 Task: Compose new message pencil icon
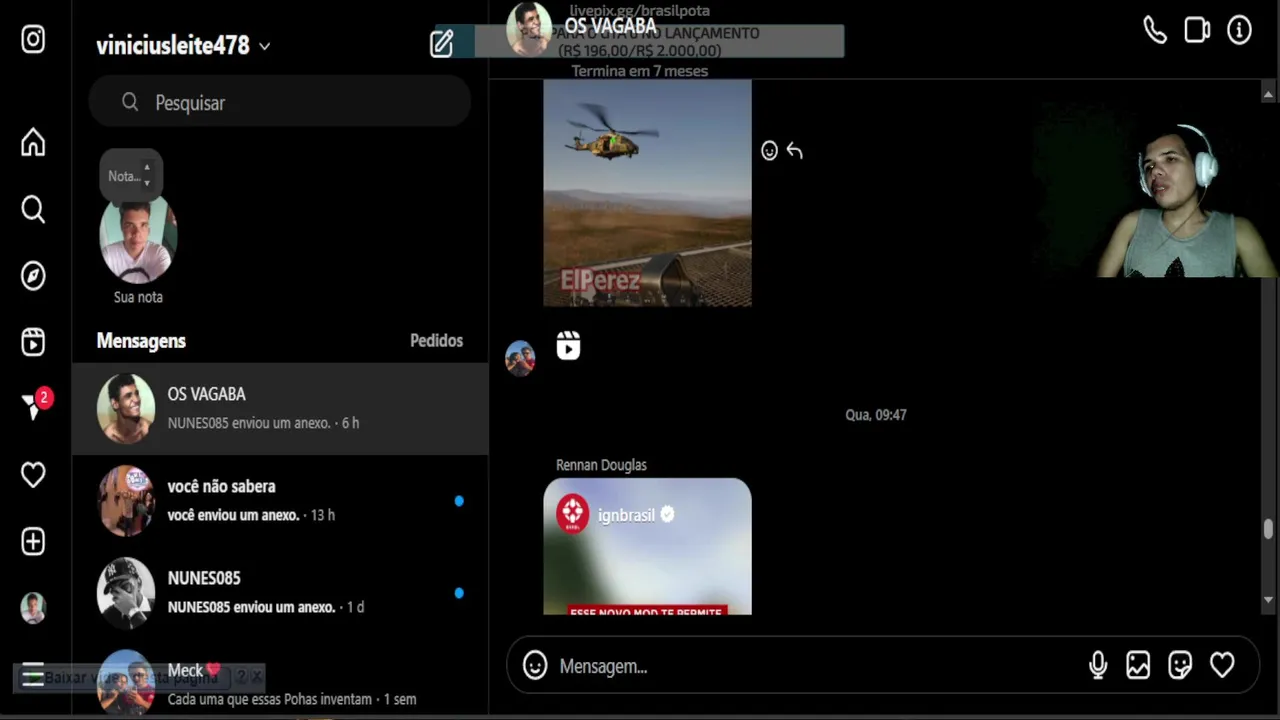[x=442, y=43]
